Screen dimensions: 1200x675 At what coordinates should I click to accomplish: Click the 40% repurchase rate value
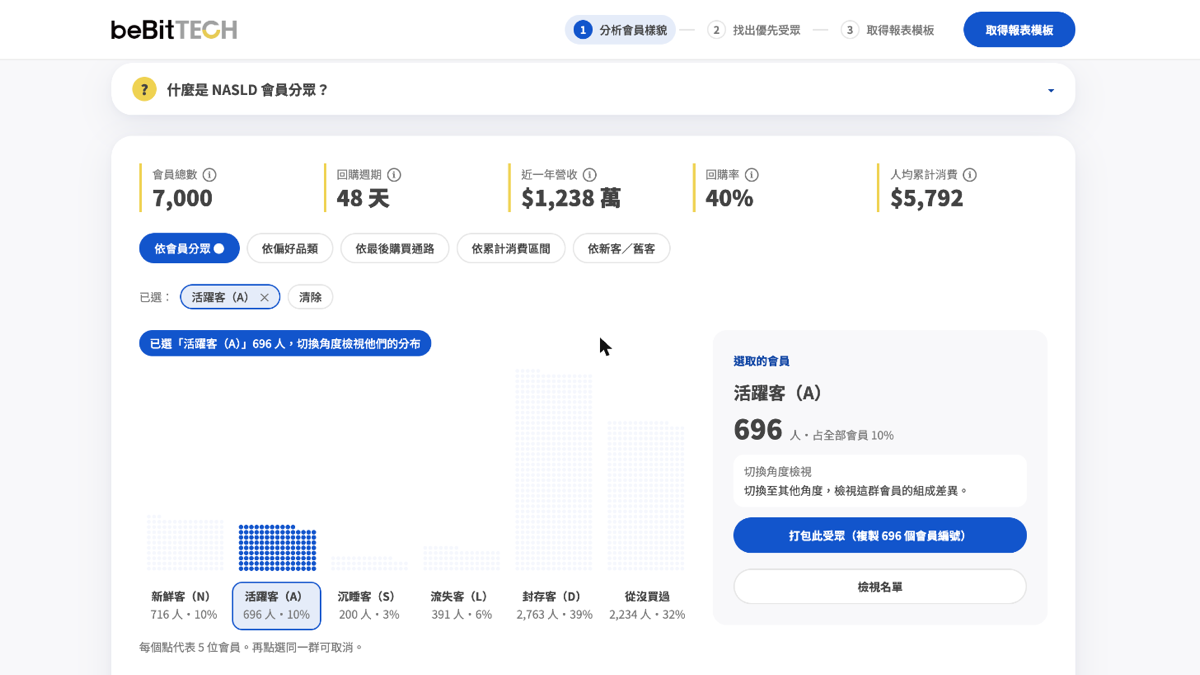click(x=729, y=198)
